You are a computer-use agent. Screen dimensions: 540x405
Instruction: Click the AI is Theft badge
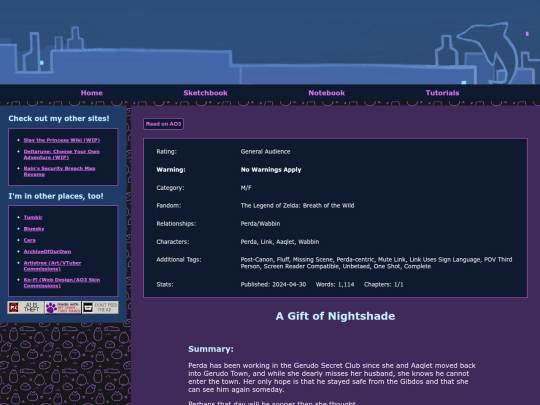[x=26, y=307]
